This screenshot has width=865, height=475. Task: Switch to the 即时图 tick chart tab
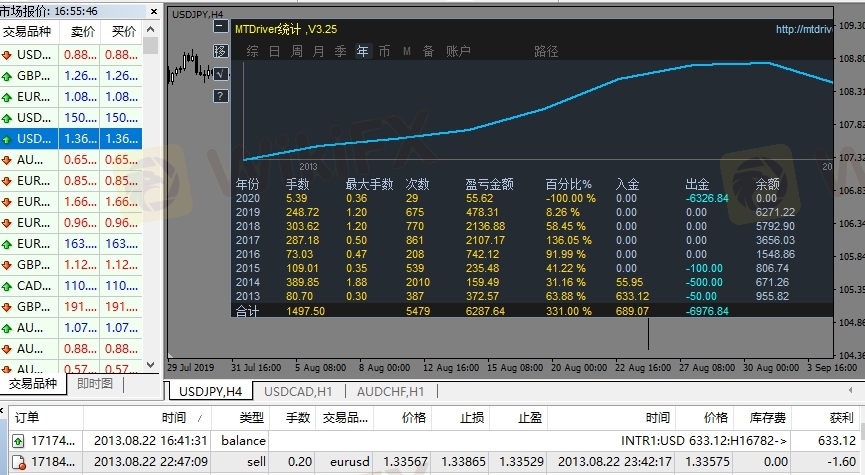[95, 383]
